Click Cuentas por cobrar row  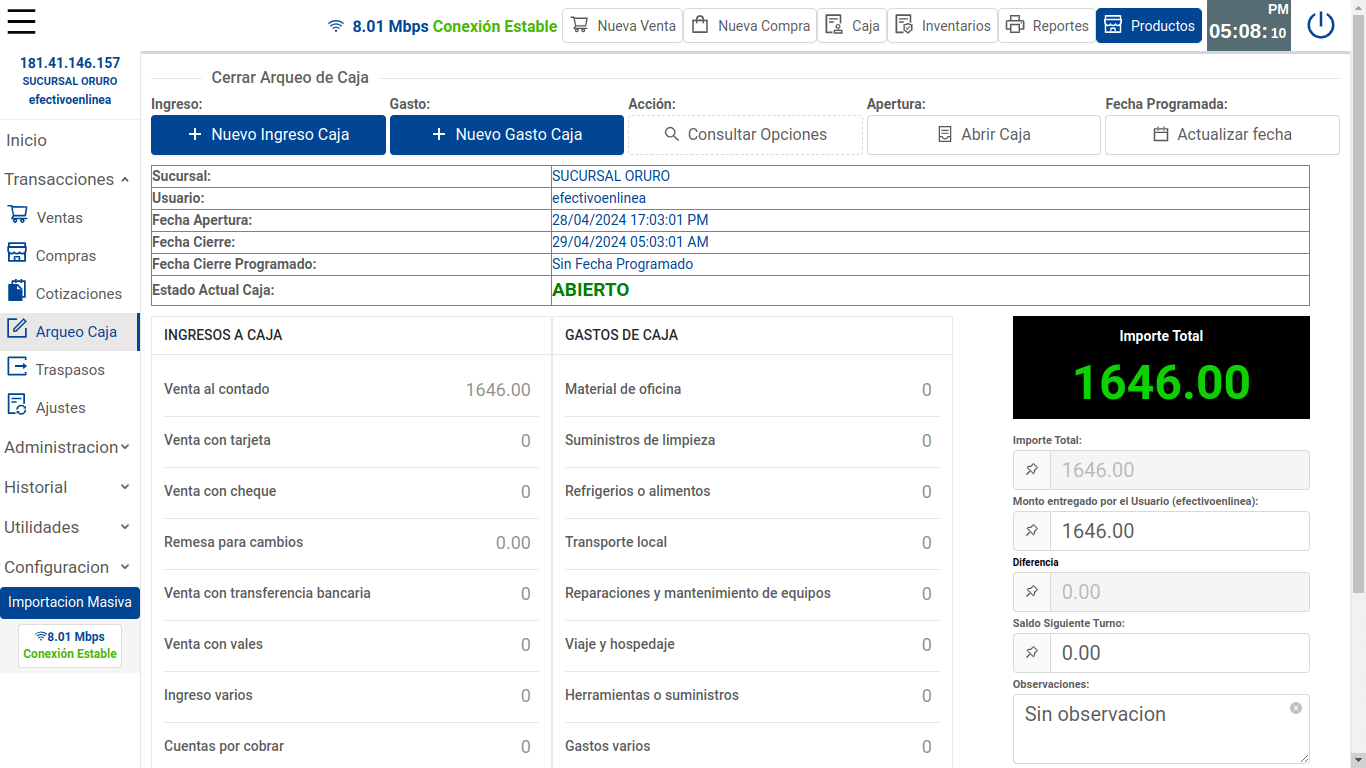[x=351, y=746]
